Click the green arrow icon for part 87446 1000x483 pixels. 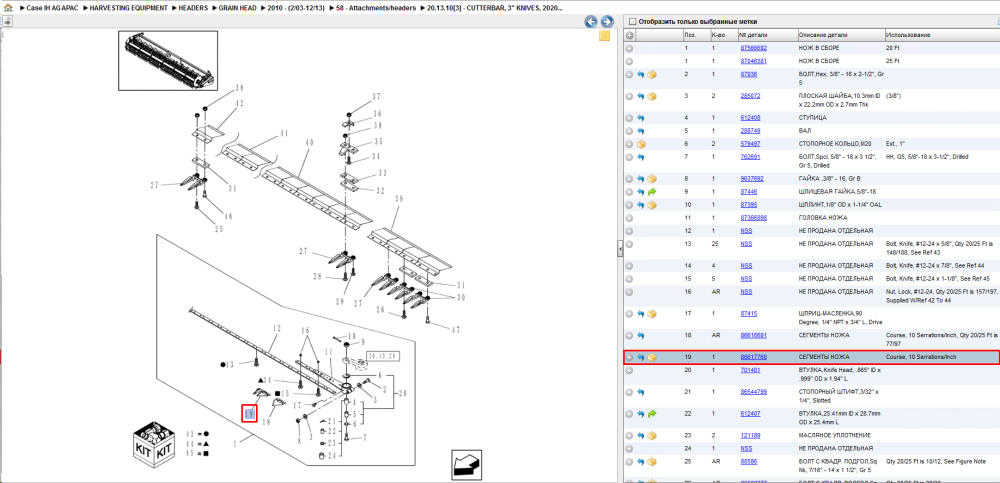click(x=652, y=192)
